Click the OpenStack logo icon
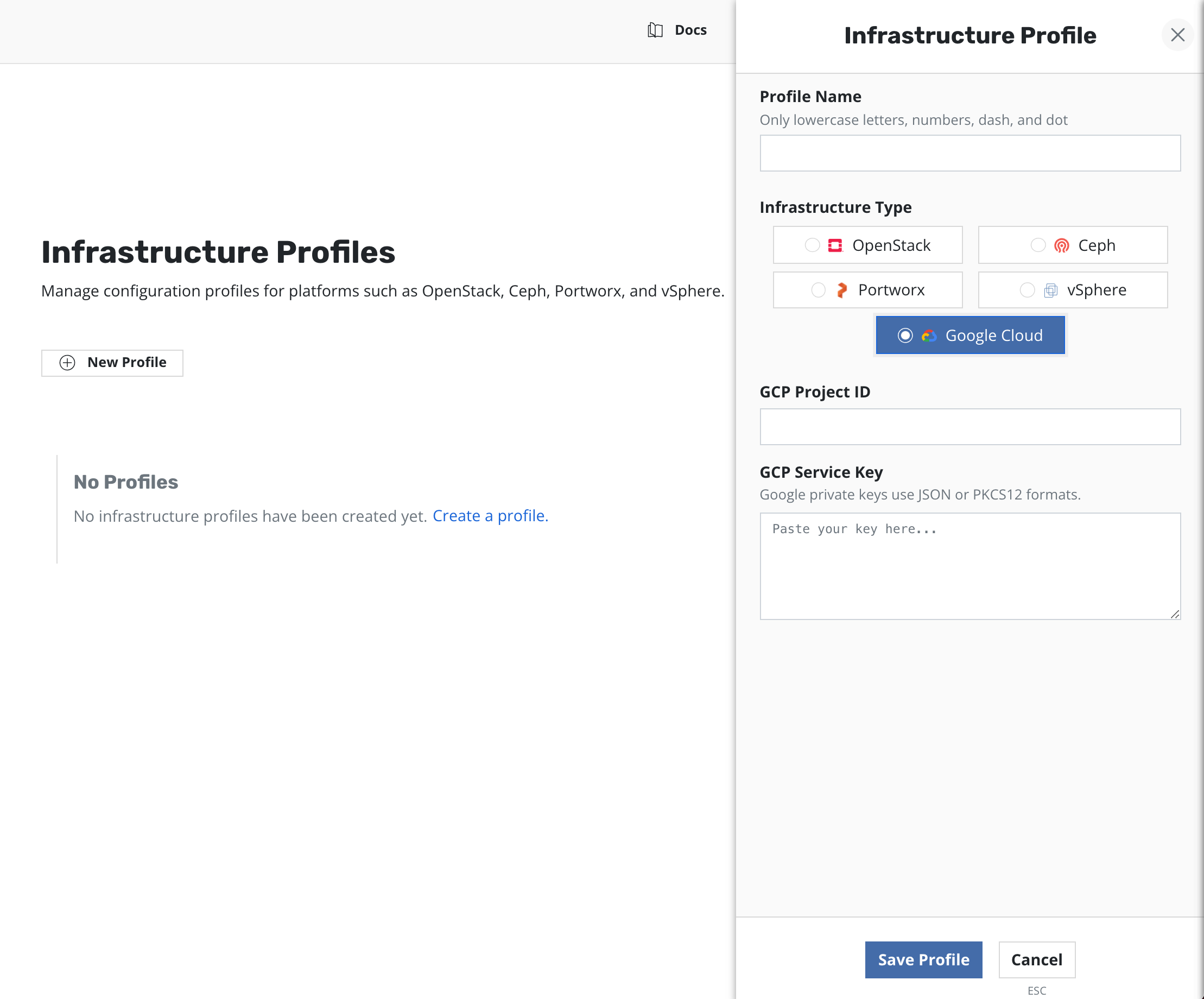 (x=835, y=245)
